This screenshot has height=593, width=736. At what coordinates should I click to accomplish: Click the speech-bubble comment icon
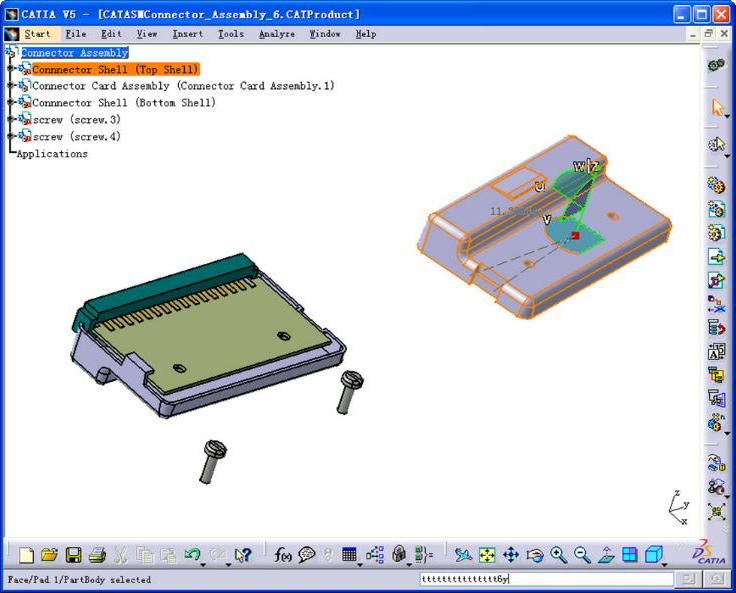(x=307, y=555)
